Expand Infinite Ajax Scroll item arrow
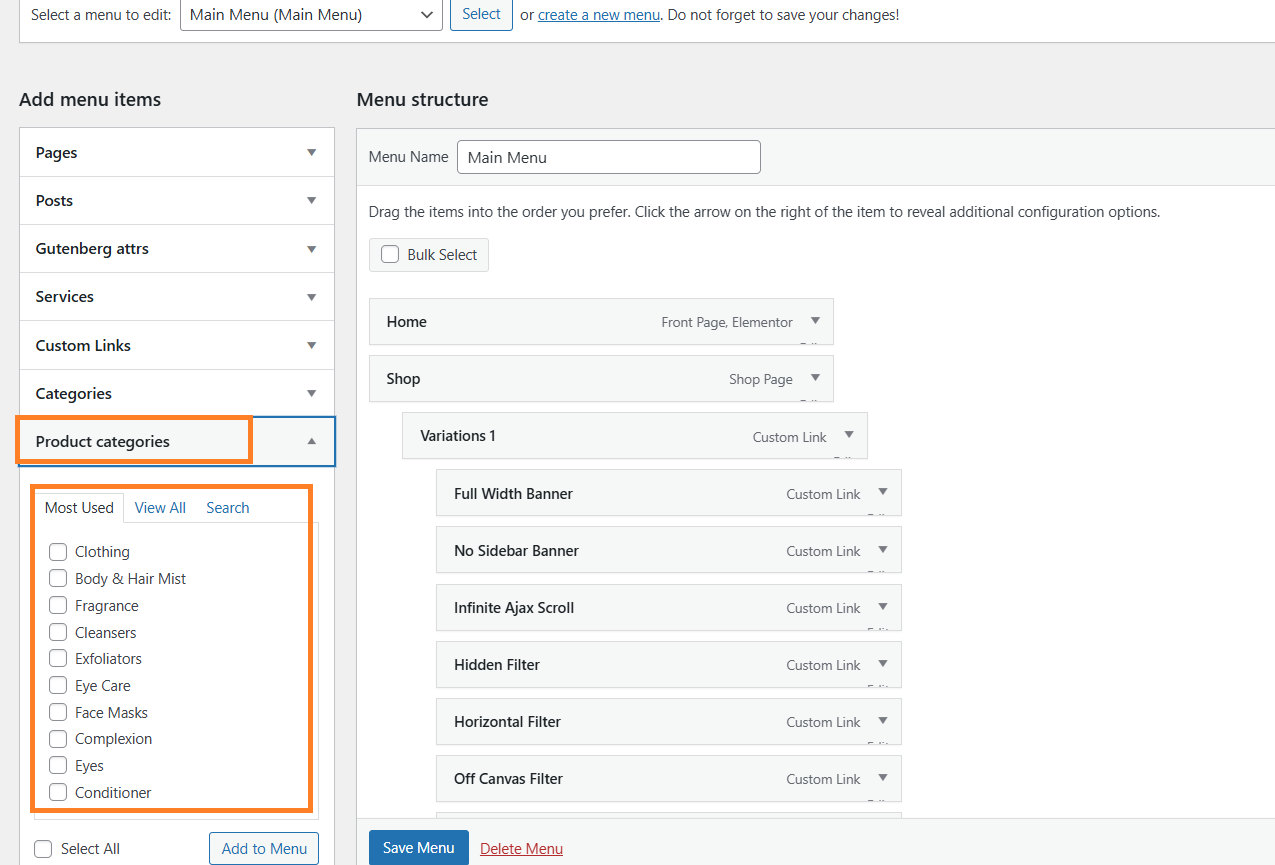Viewport: 1275px width, 865px height. coord(883,606)
